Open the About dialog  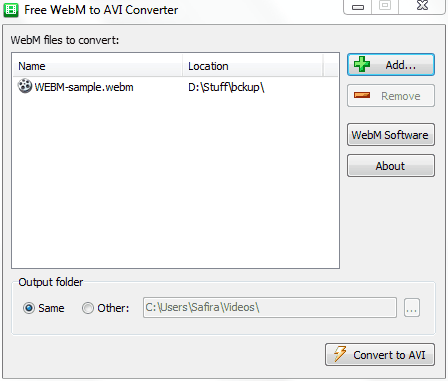click(x=391, y=166)
